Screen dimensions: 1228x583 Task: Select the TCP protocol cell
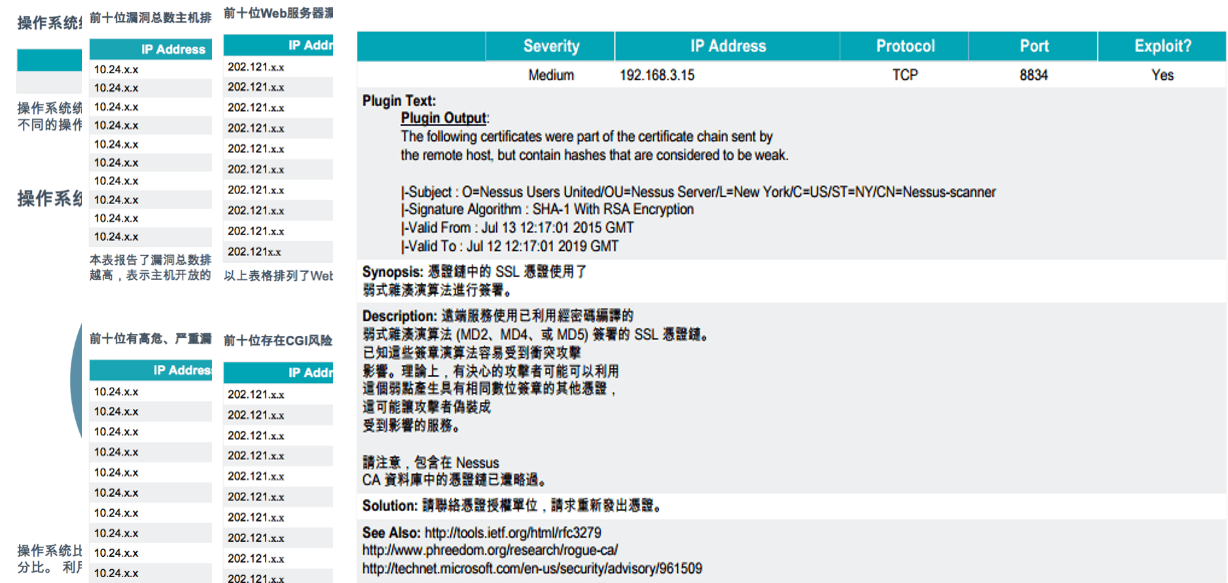point(905,75)
